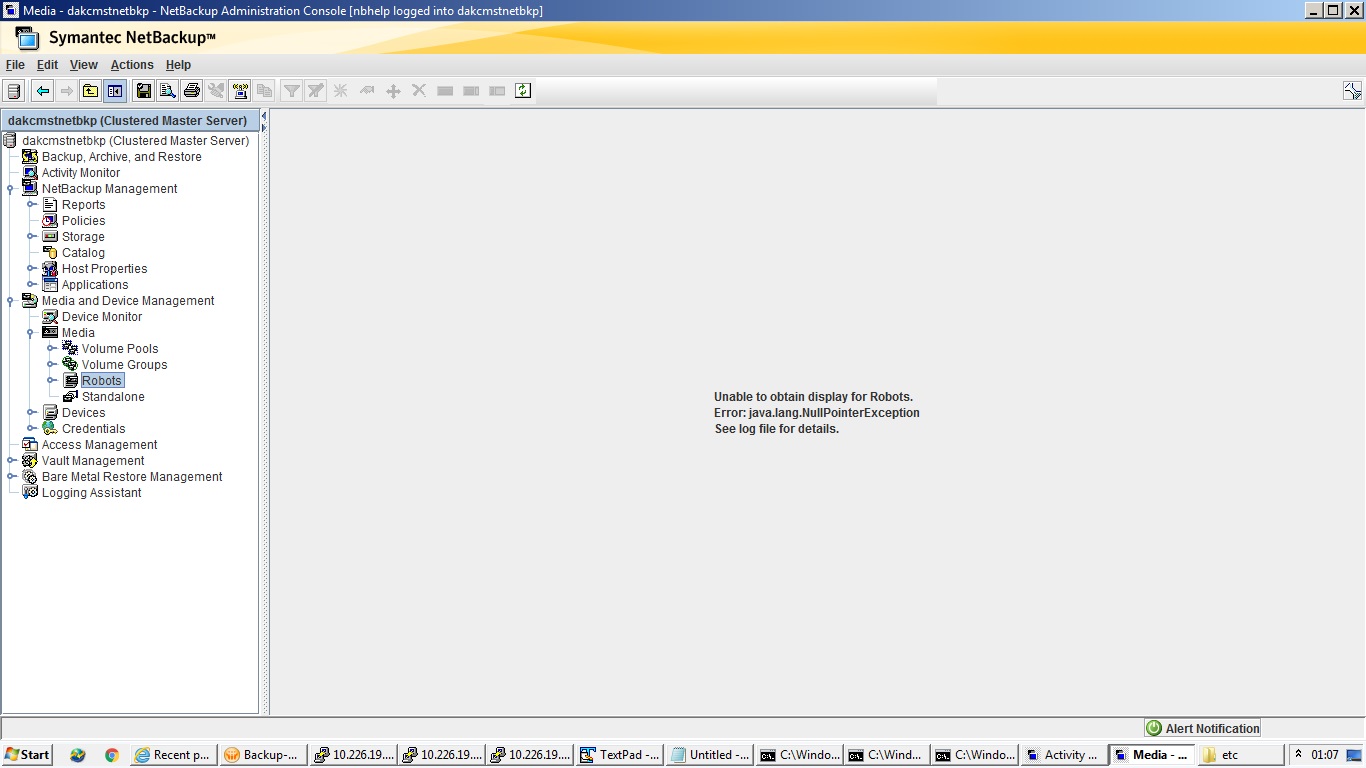Expand the Applications node

click(x=31, y=285)
